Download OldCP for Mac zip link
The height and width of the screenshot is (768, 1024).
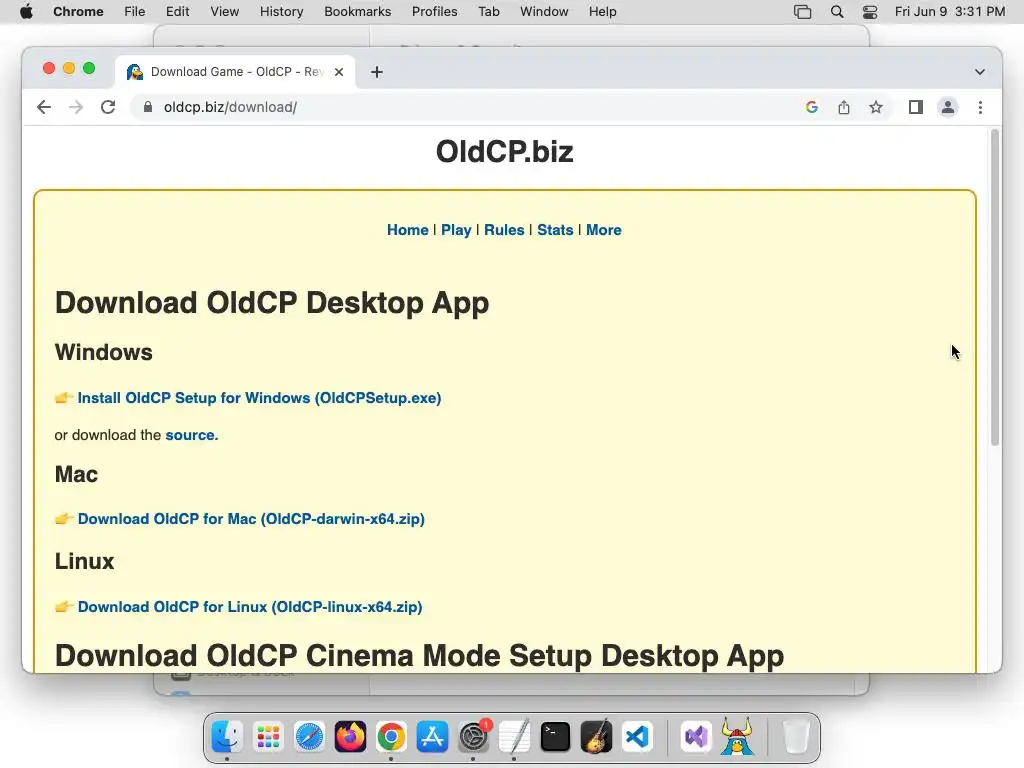[x=251, y=519]
